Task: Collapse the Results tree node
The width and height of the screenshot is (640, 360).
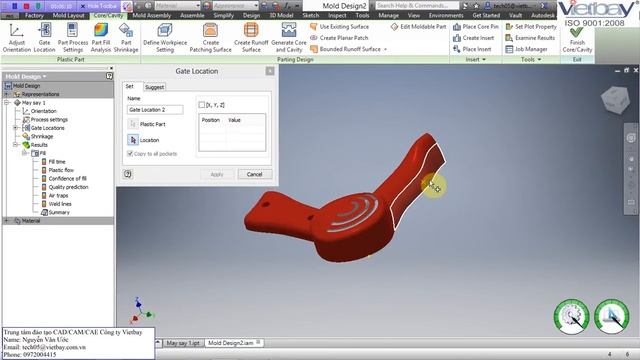Action: [x=15, y=145]
